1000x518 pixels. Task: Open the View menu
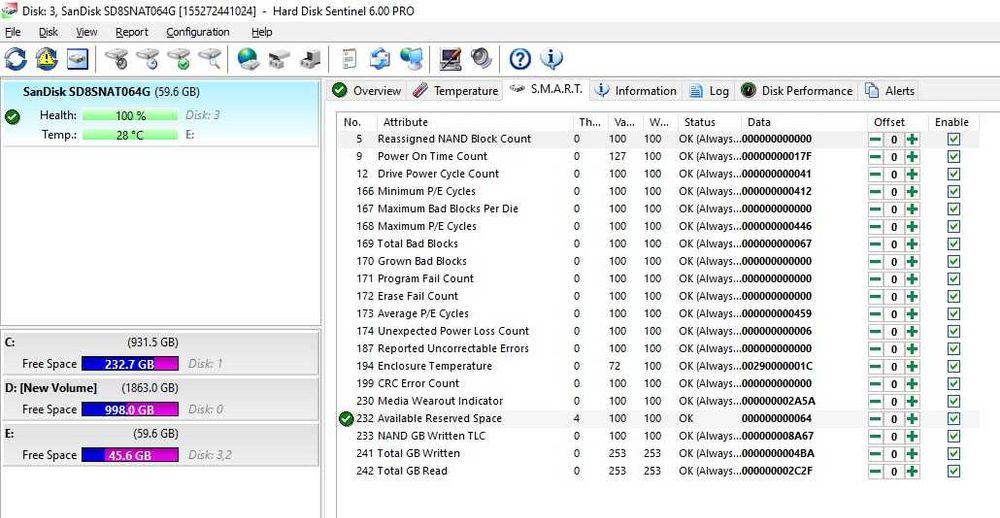pos(87,32)
